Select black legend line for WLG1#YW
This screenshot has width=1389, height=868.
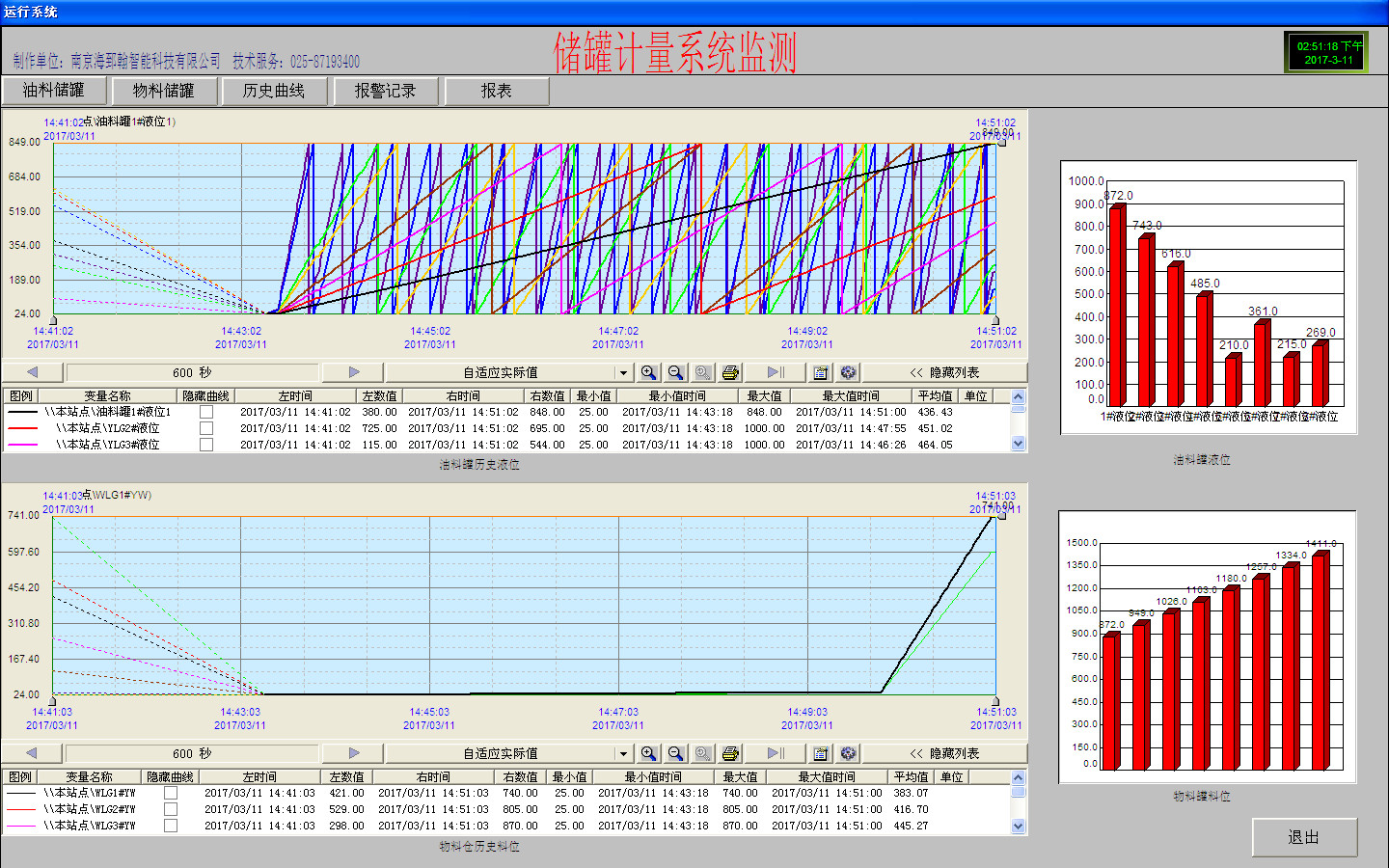[21, 793]
